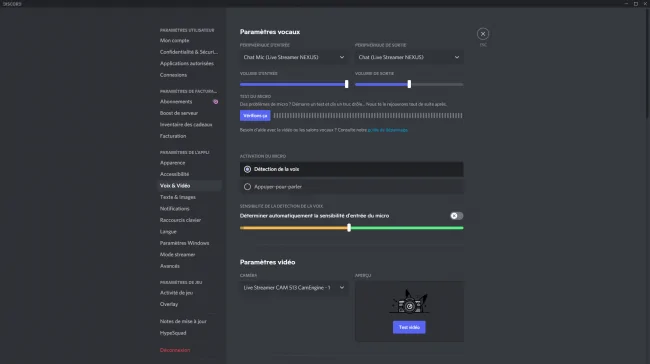The image size is (650, 364).
Task: Click the camera selector chevron arrow
Action: coord(342,287)
